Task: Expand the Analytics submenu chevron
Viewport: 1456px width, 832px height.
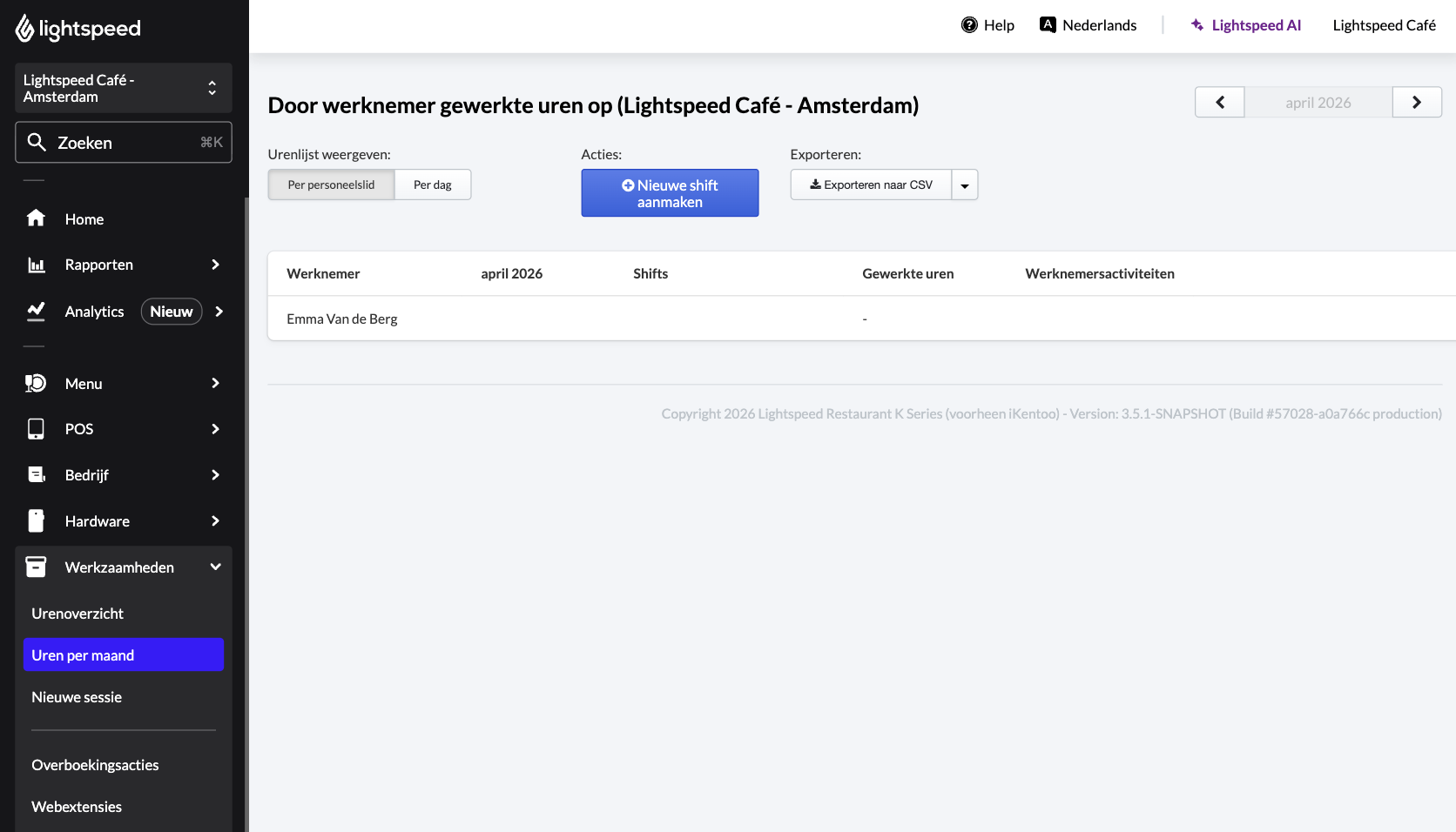Action: 219,312
